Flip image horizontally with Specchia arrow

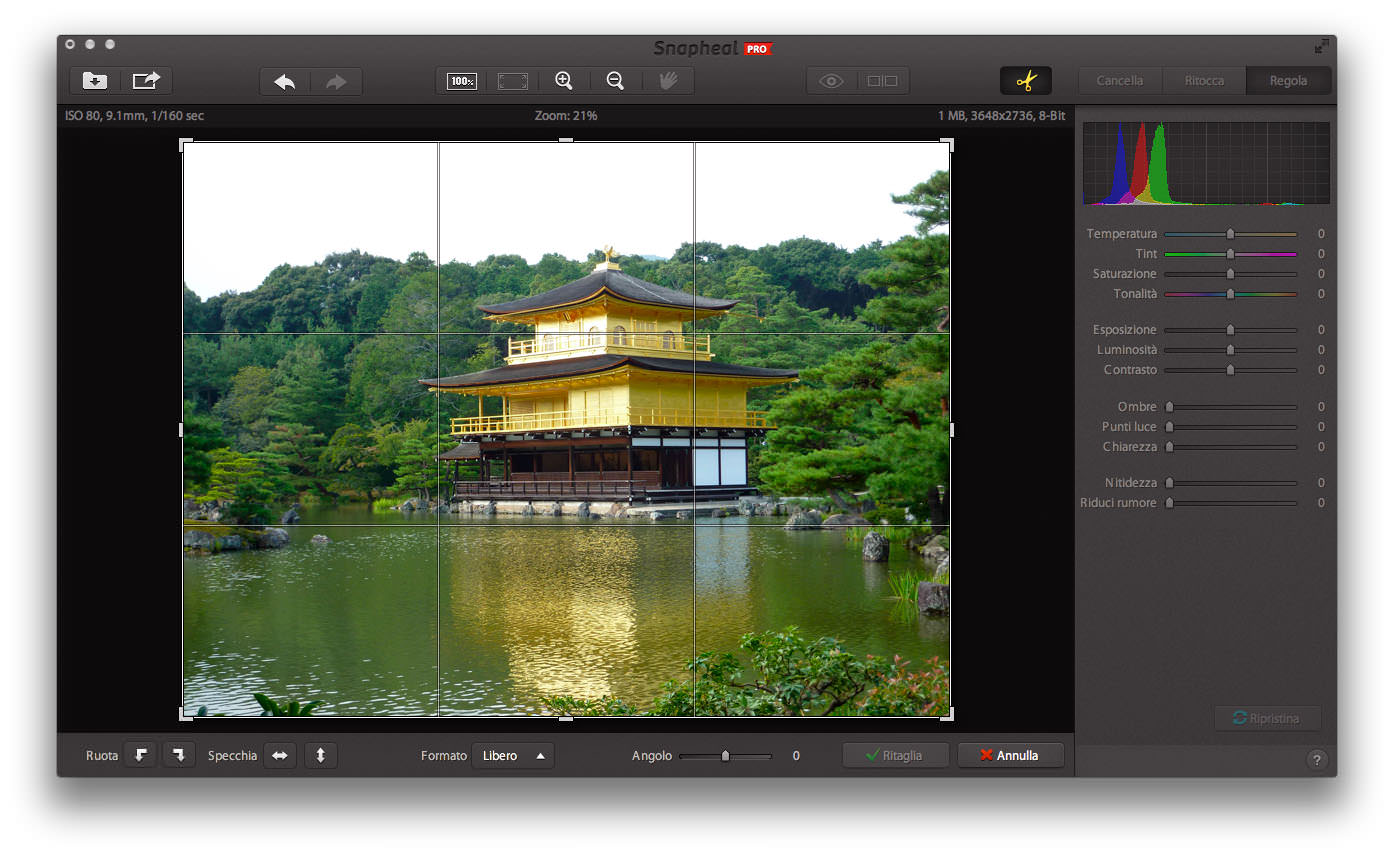coord(279,756)
